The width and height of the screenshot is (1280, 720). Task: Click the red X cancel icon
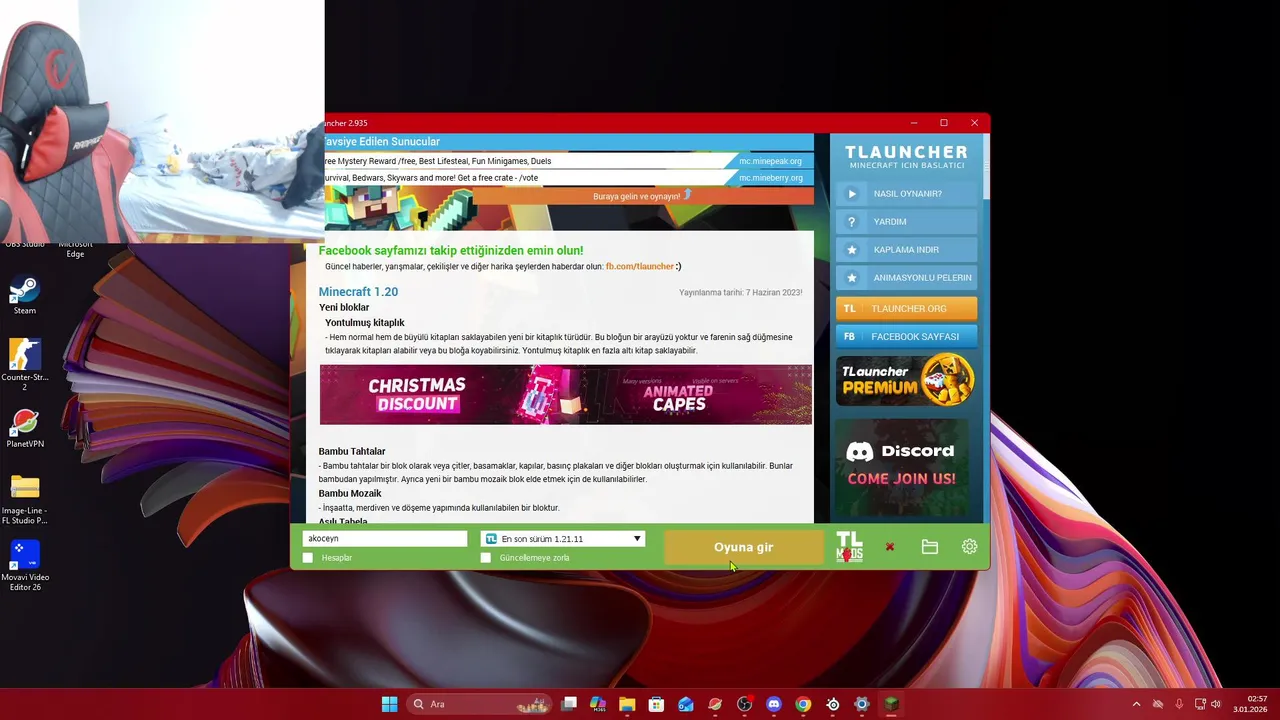point(889,547)
